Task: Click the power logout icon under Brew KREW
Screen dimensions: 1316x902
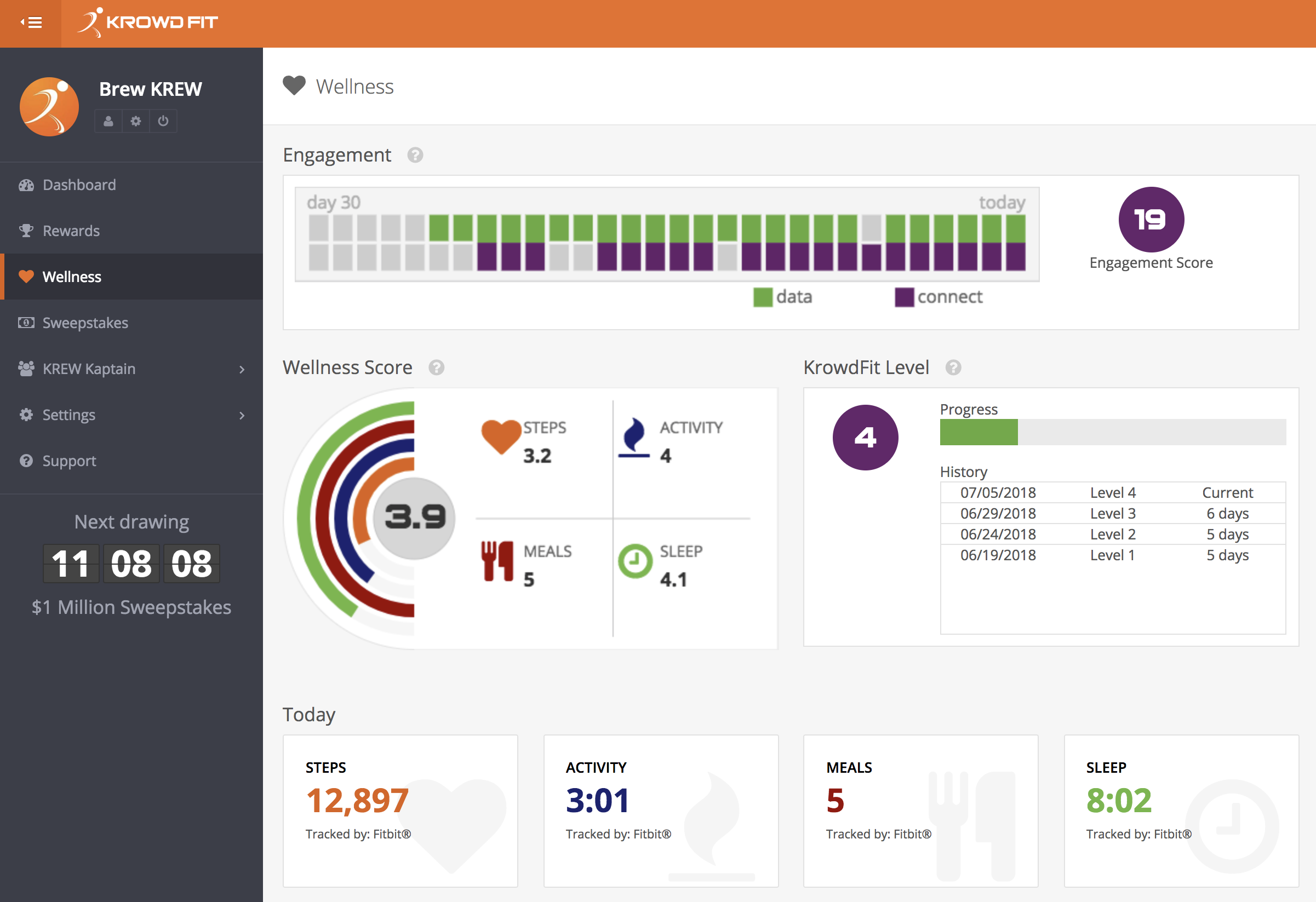Action: coord(163,121)
